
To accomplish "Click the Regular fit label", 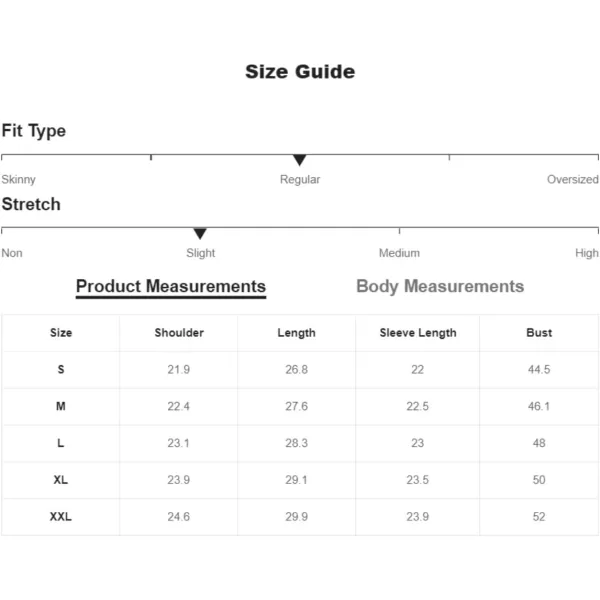I will pos(300,179).
